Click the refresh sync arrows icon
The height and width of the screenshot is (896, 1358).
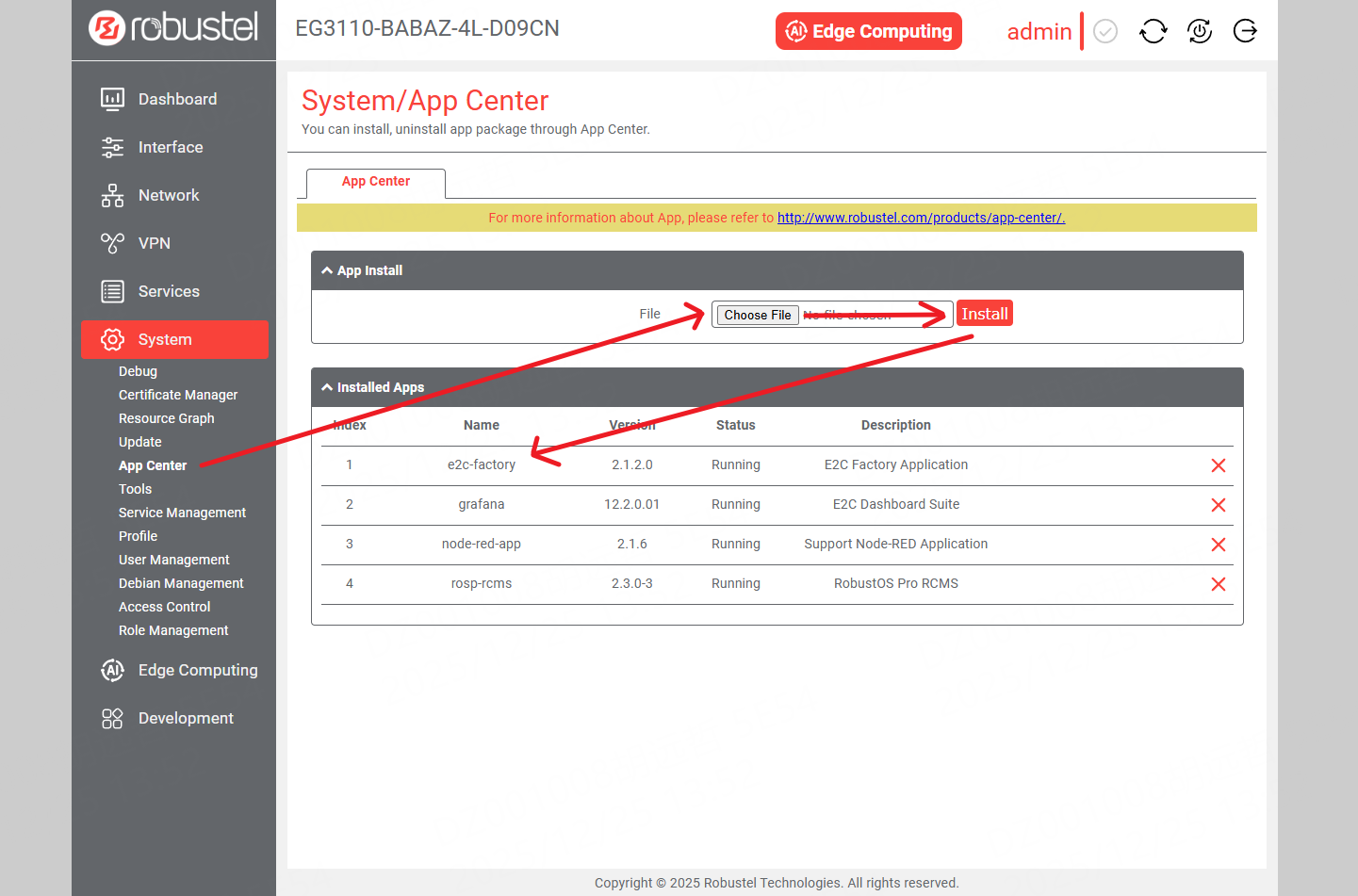(x=1153, y=31)
